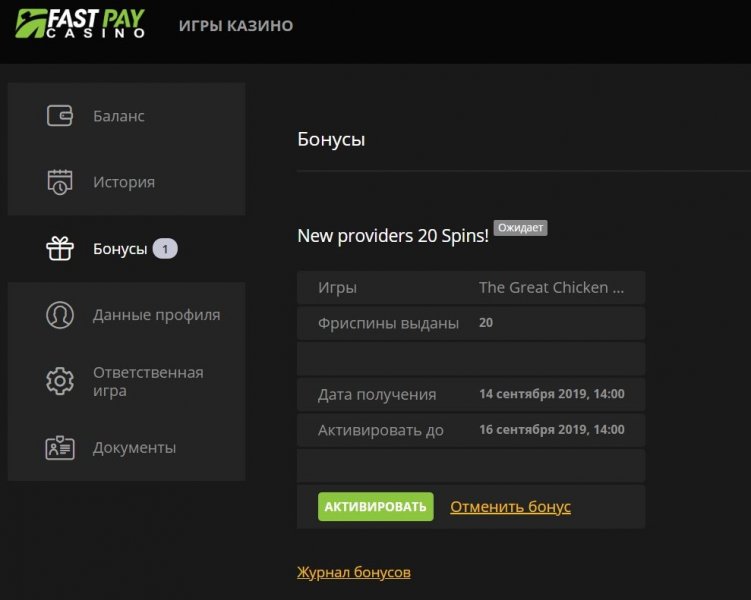Screen dimensions: 751x600
Task: Open ИГРЫ КАЗИНО in the top navigation
Action: 236,26
